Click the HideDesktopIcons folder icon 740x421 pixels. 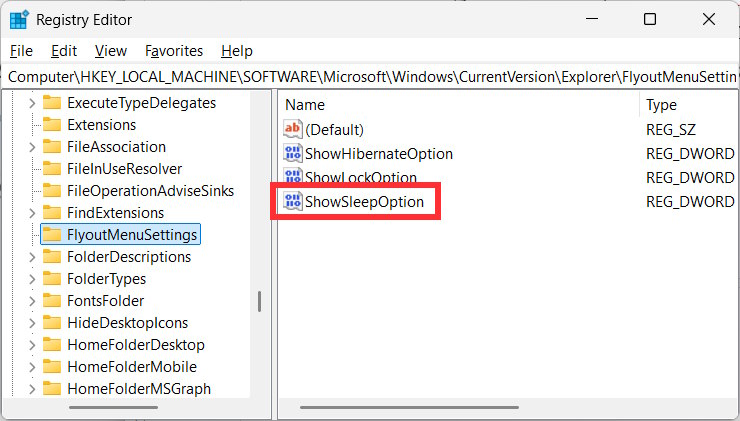click(52, 323)
